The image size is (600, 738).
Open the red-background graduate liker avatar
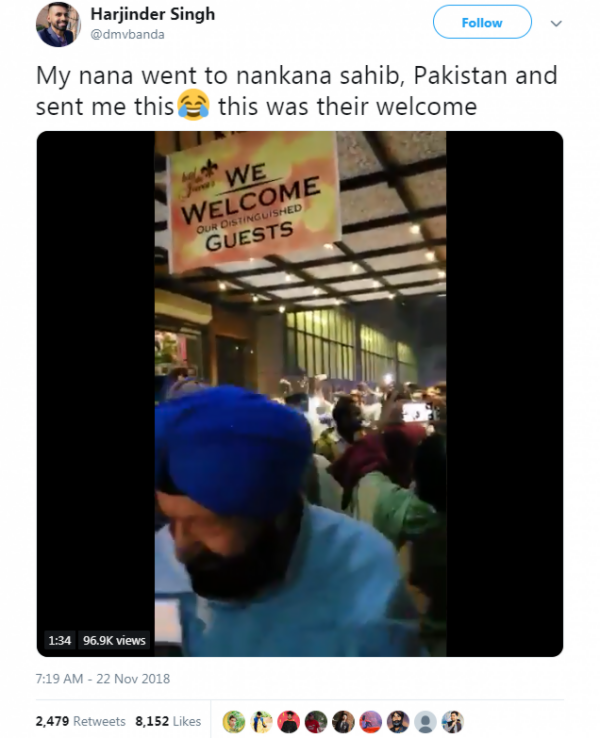288,722
